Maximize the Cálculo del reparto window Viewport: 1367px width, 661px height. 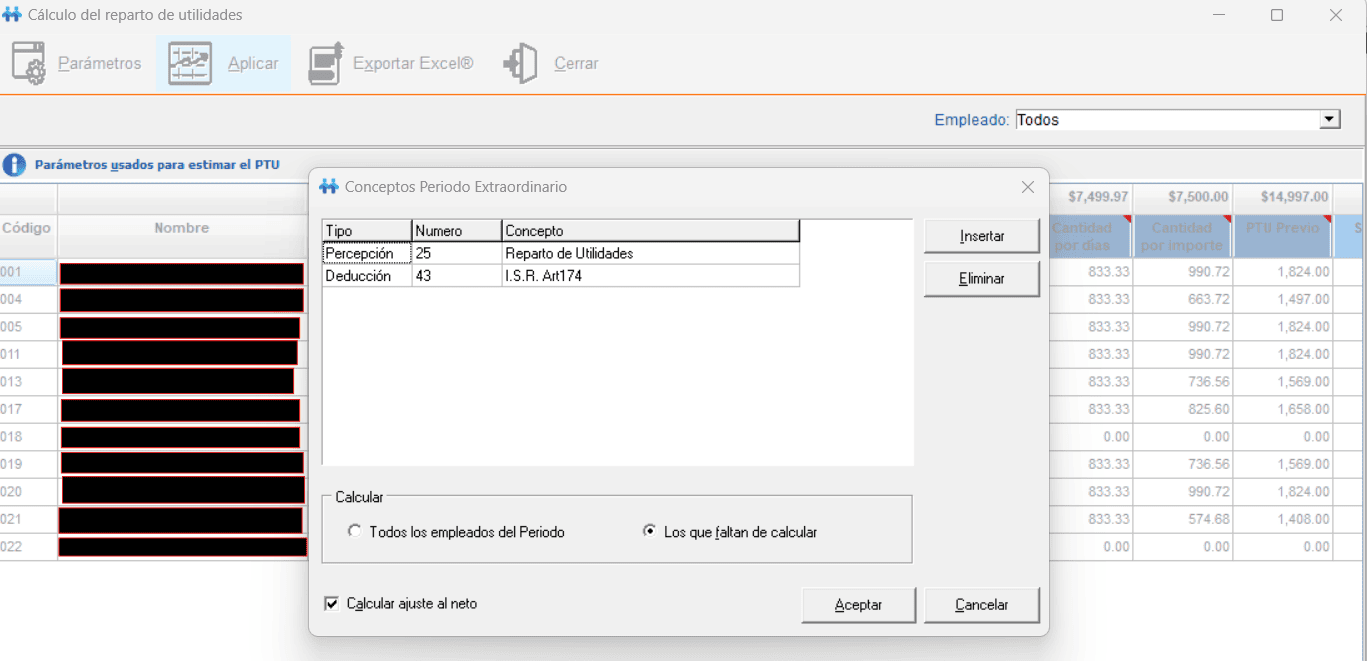tap(1277, 15)
